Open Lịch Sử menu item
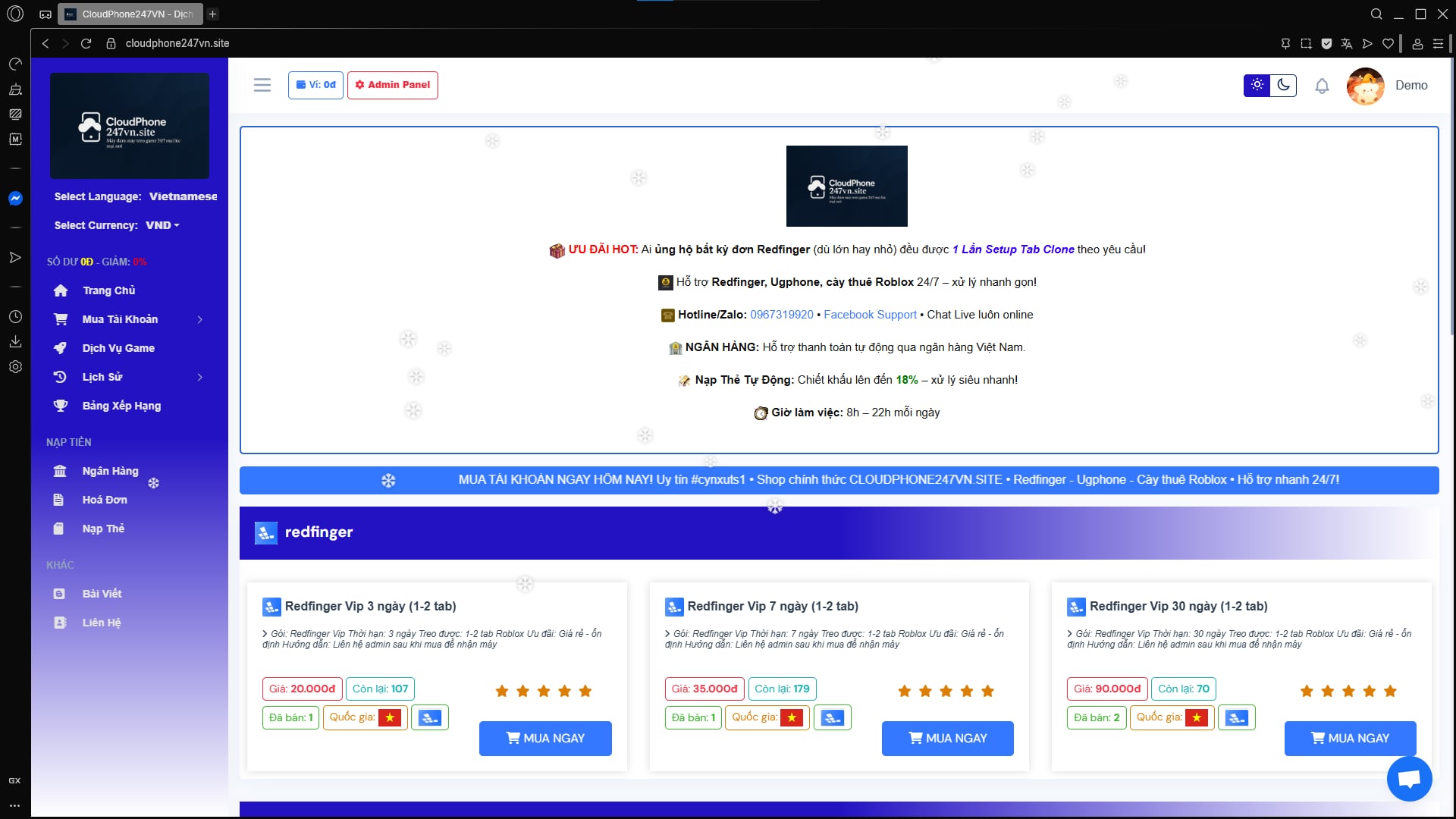Viewport: 1456px width, 819px height. tap(102, 377)
